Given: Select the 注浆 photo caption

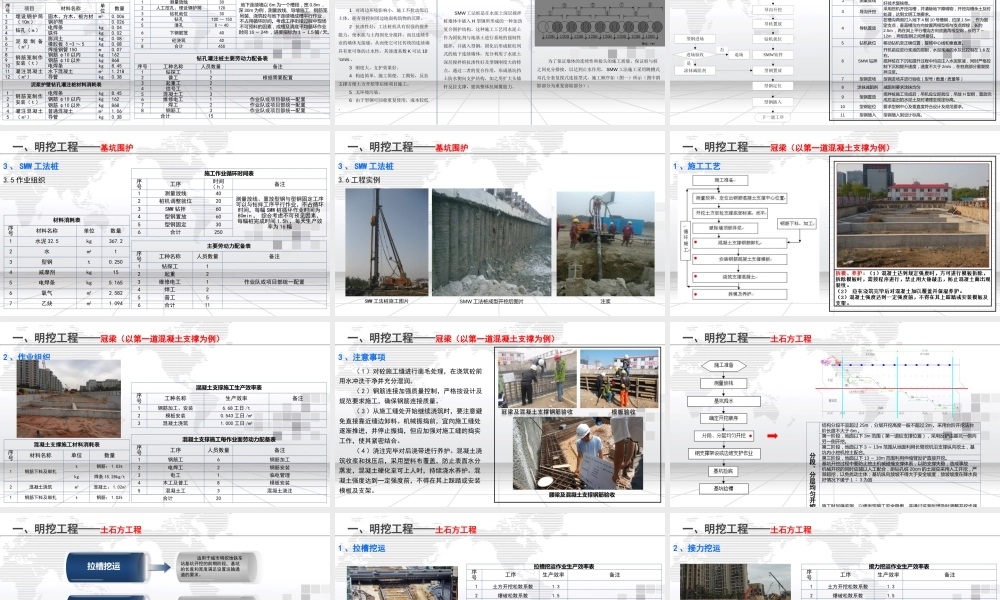Looking at the screenshot, I should [605, 301].
